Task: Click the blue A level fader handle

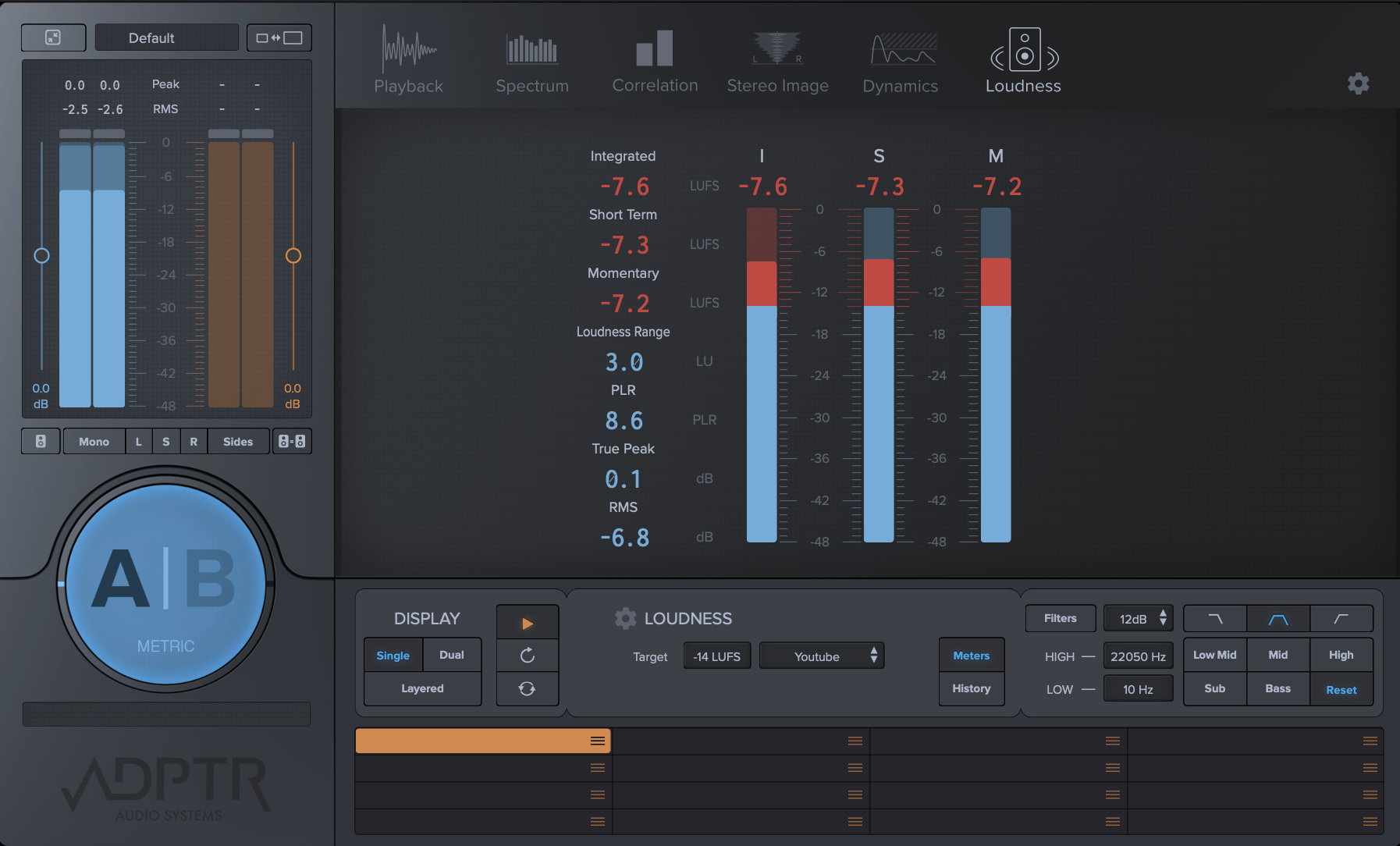Action: pos(41,255)
